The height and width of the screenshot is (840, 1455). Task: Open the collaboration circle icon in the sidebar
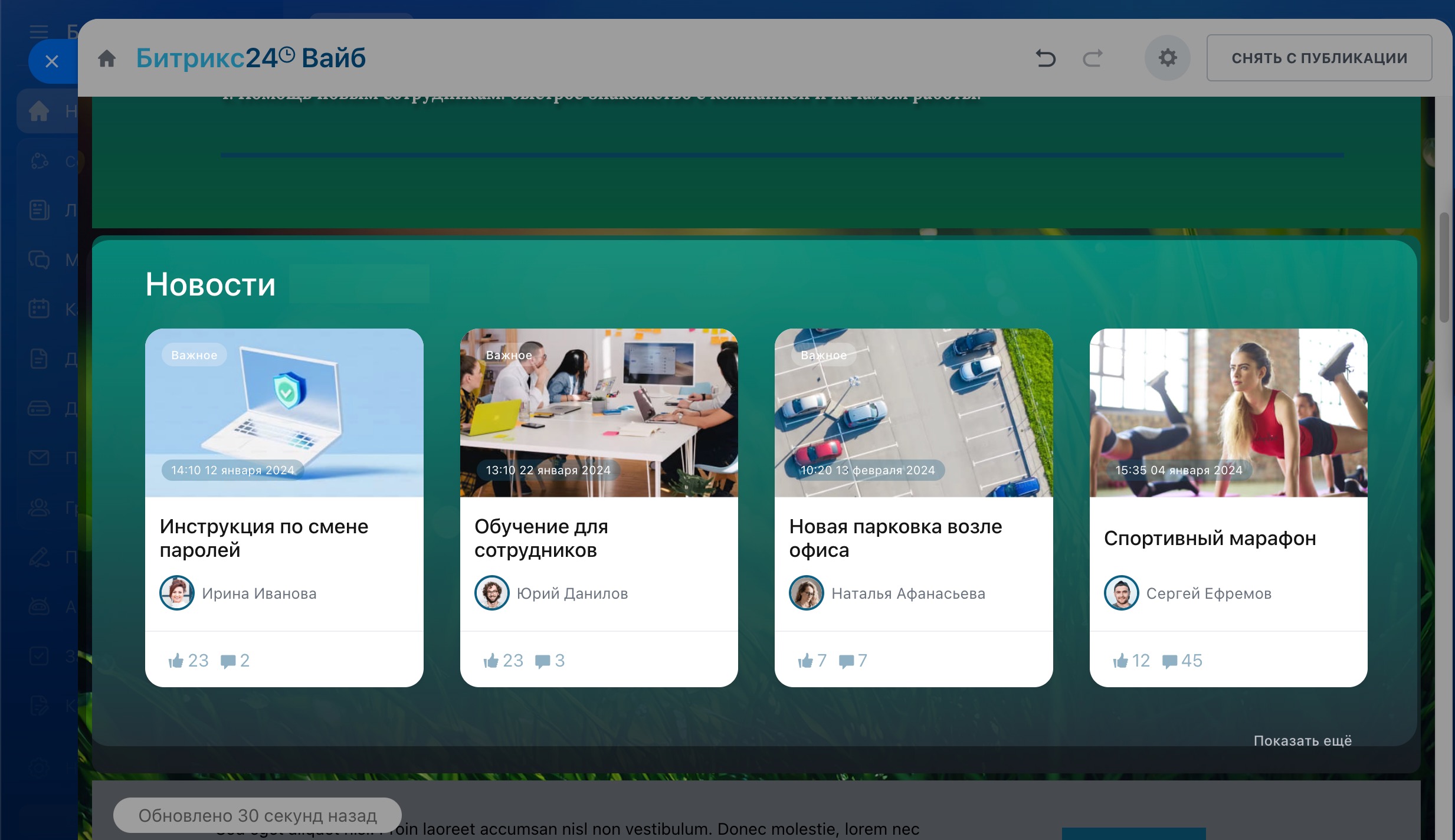point(39,161)
